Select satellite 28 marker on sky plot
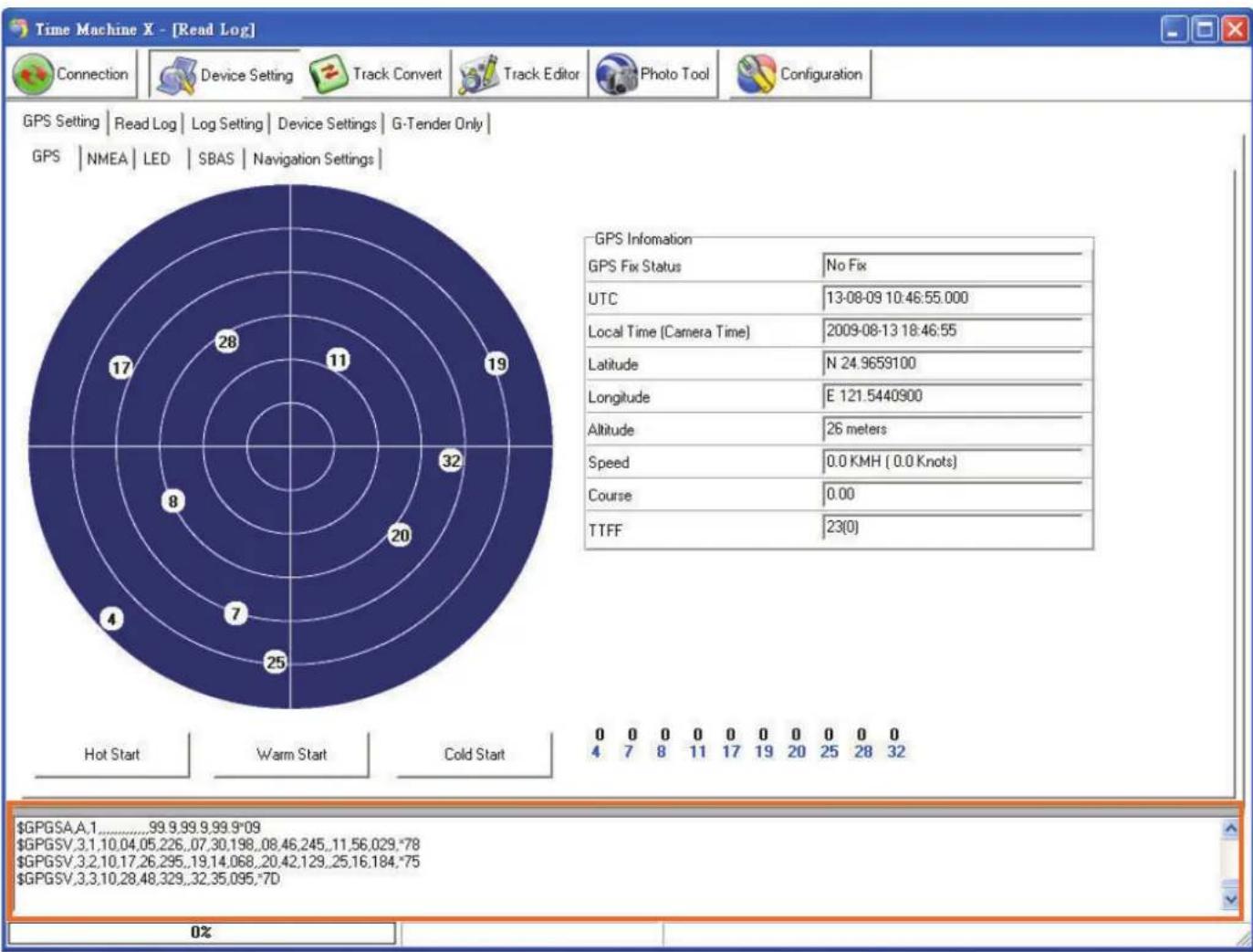 click(226, 341)
